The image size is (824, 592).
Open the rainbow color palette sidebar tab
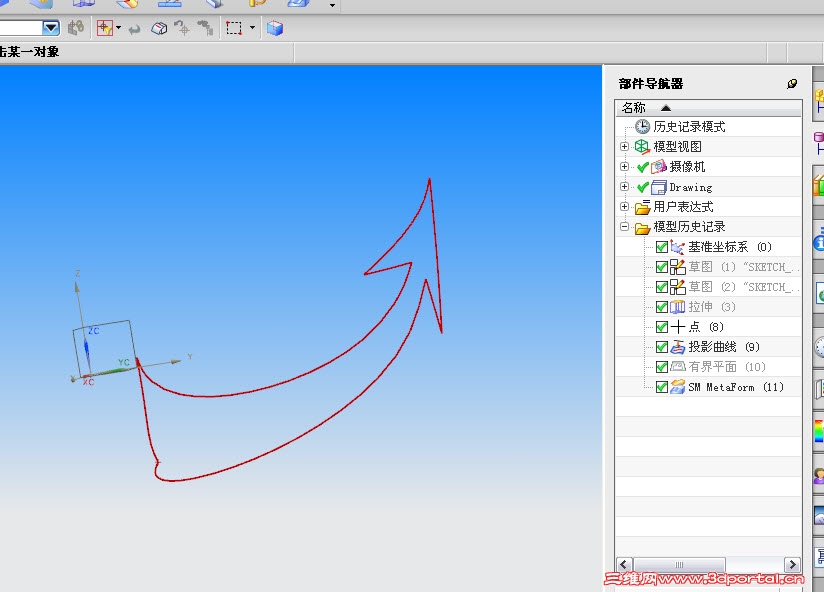(x=819, y=431)
